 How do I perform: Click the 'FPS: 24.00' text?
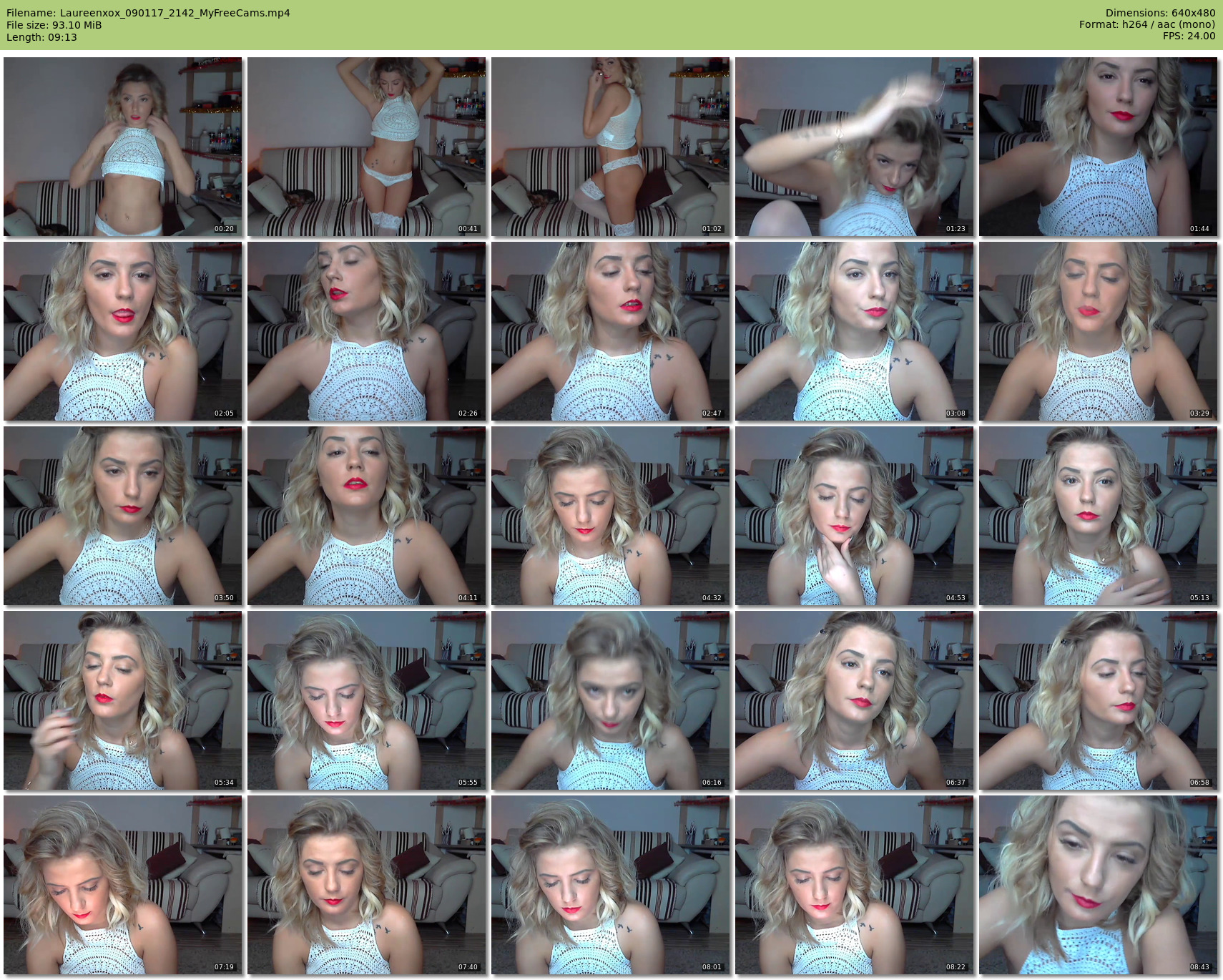1189,36
